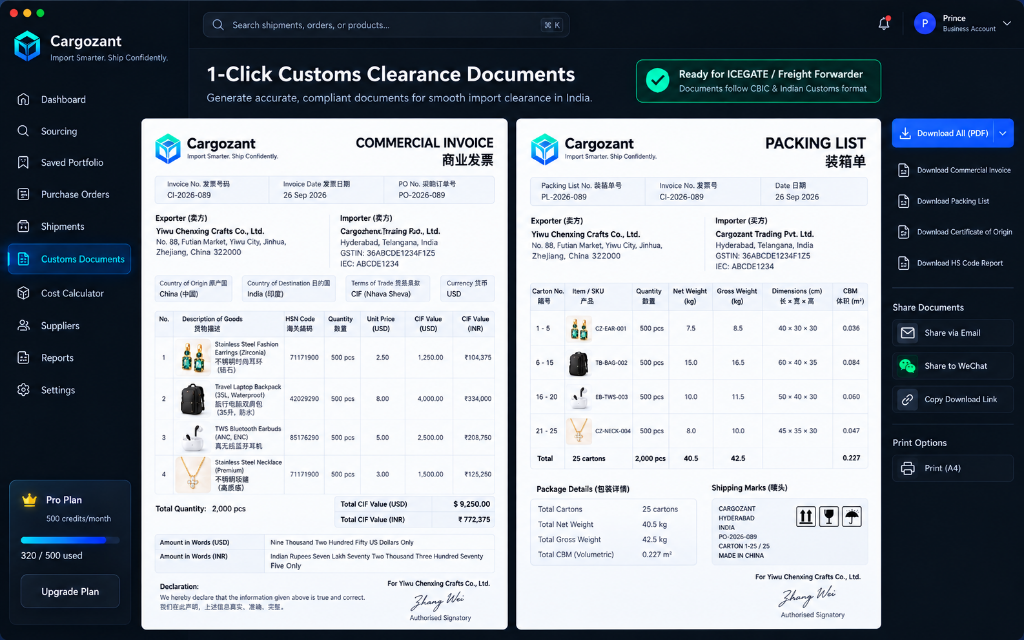The height and width of the screenshot is (640, 1024).
Task: Expand the account menu chevron
Action: click(x=1007, y=24)
